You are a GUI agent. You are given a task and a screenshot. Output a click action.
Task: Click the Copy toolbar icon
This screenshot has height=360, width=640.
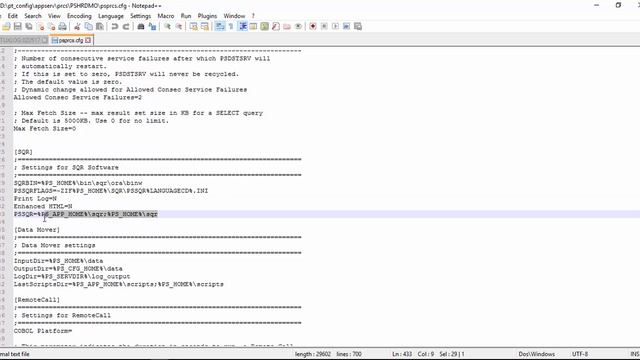click(x=88, y=27)
